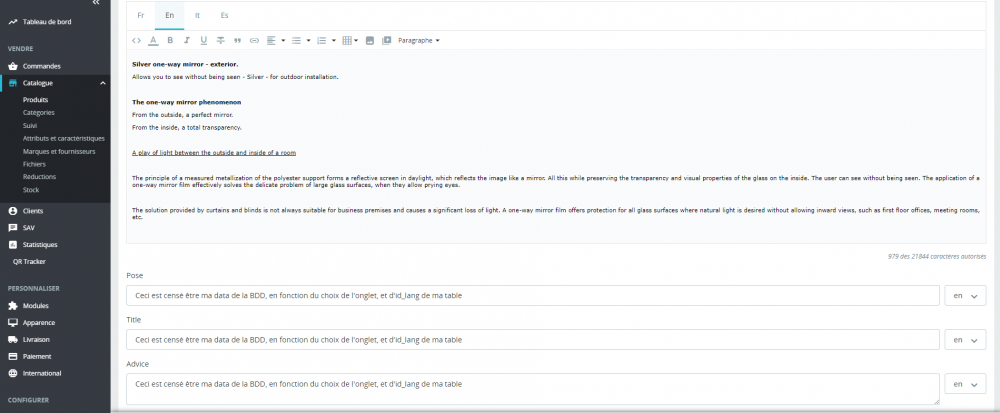Open Produits submenu item
Image resolution: width=1000 pixels, height=413 pixels.
(36, 99)
